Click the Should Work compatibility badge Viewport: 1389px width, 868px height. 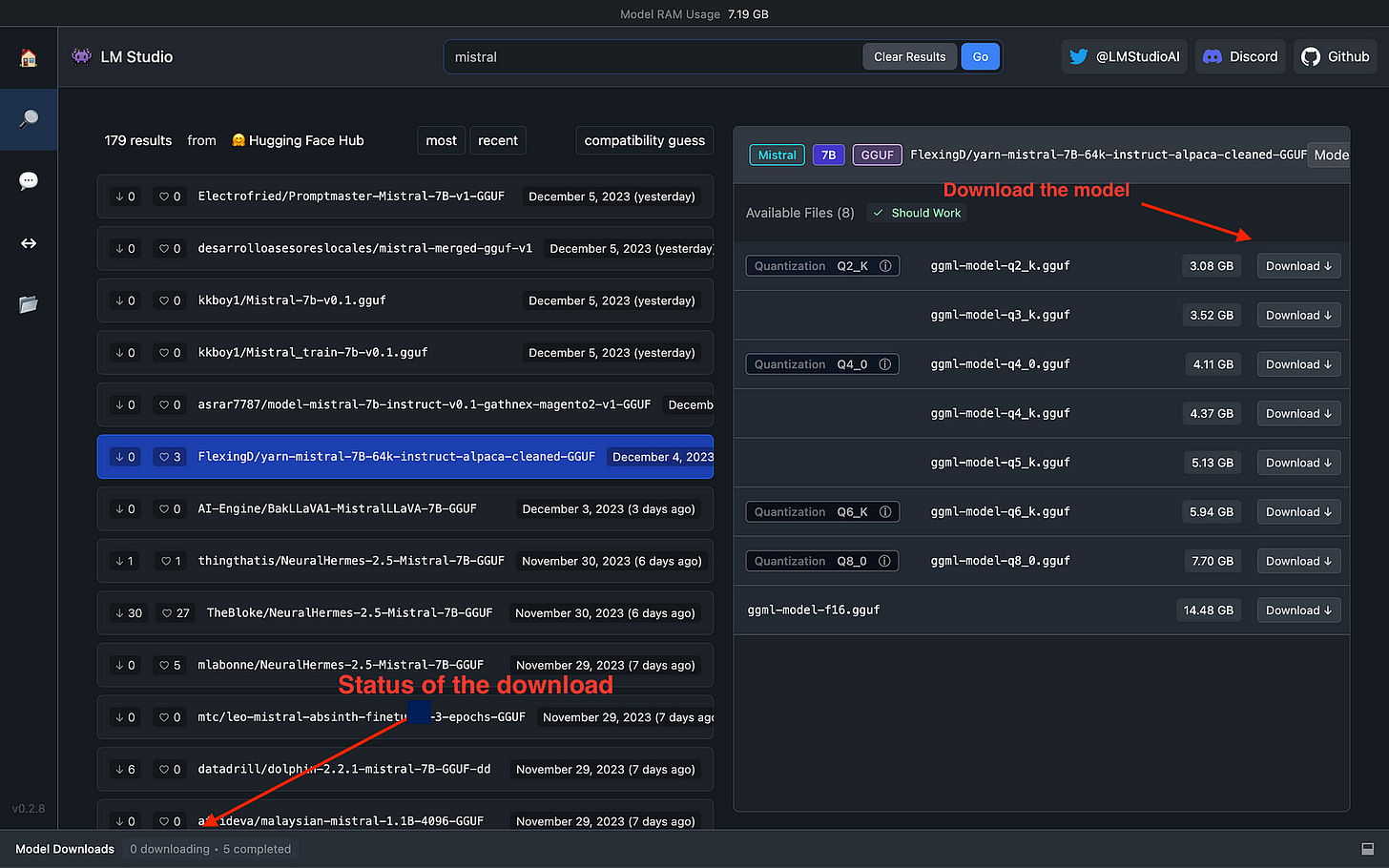(x=917, y=213)
